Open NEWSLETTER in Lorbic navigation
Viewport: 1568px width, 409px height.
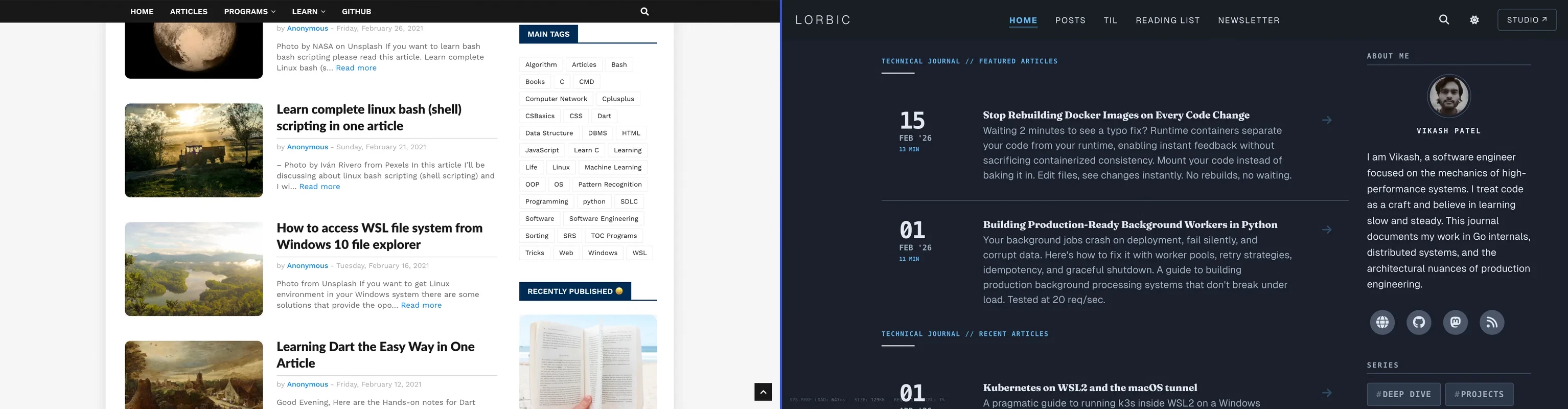tap(1249, 20)
